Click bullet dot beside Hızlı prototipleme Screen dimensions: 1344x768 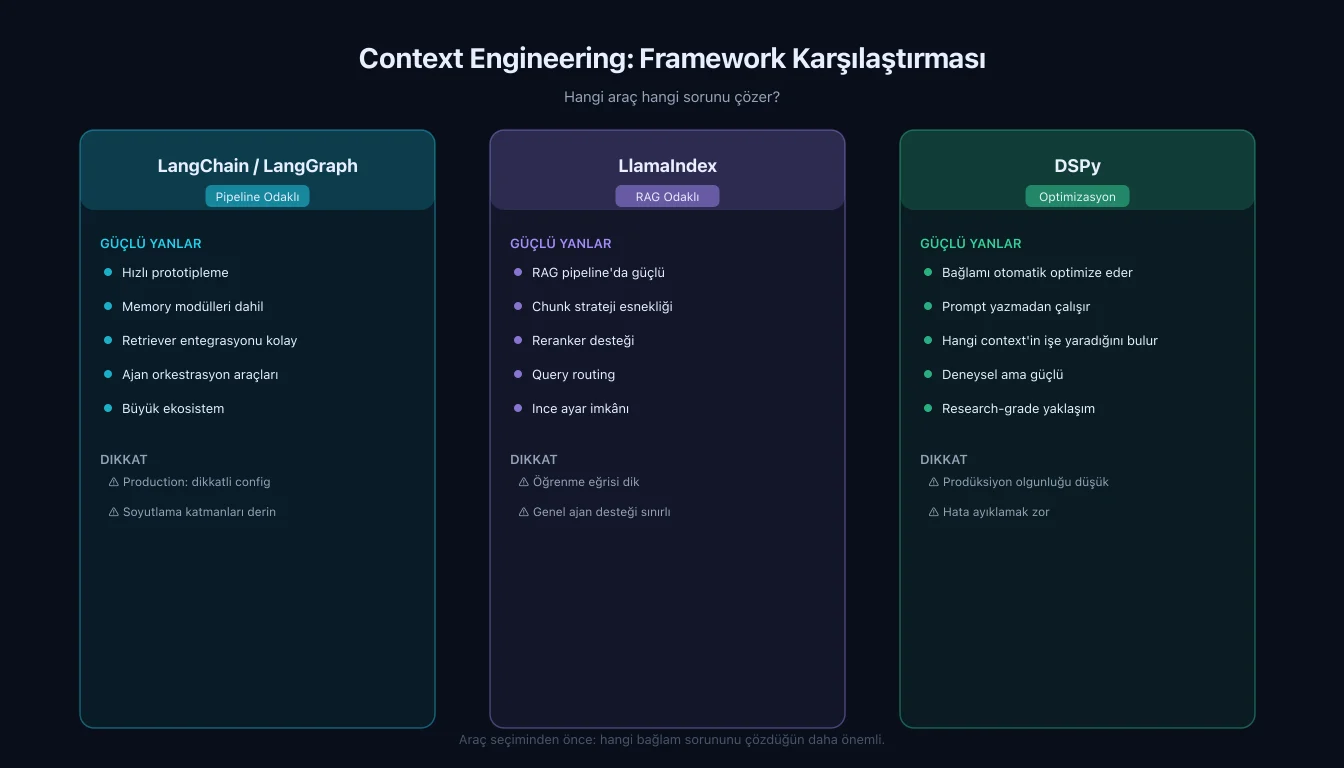(x=108, y=272)
